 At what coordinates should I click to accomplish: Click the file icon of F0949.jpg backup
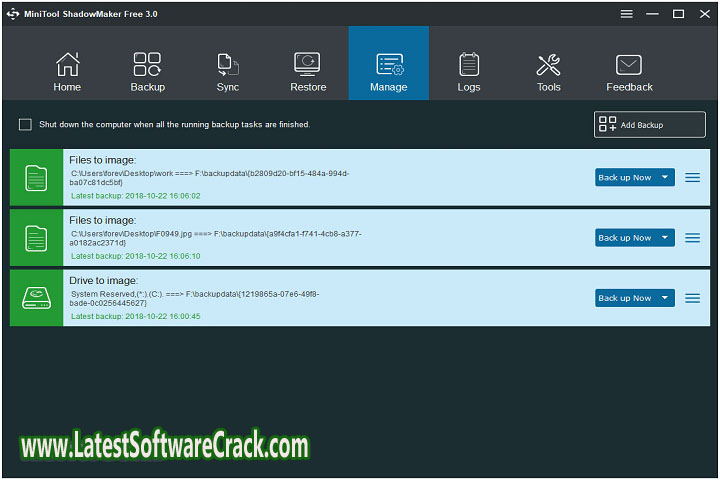(36, 238)
